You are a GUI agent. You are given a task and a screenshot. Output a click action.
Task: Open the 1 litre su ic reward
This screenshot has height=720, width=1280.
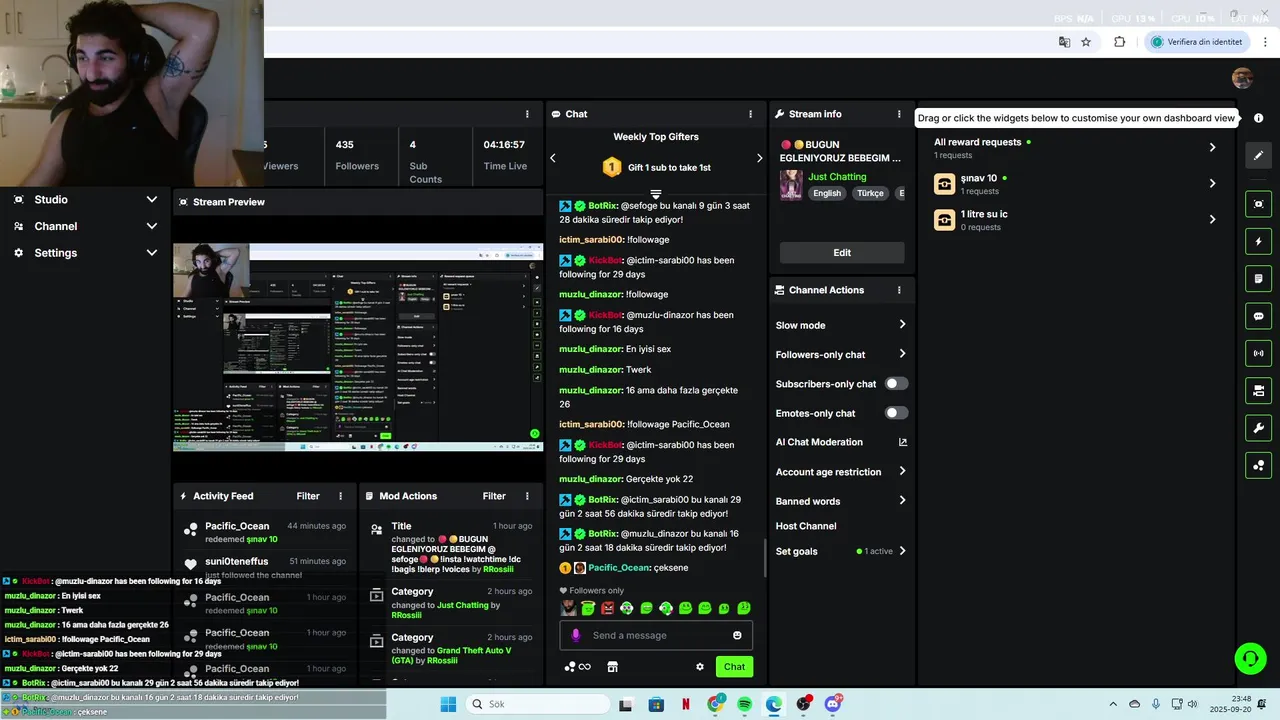pos(1076,220)
